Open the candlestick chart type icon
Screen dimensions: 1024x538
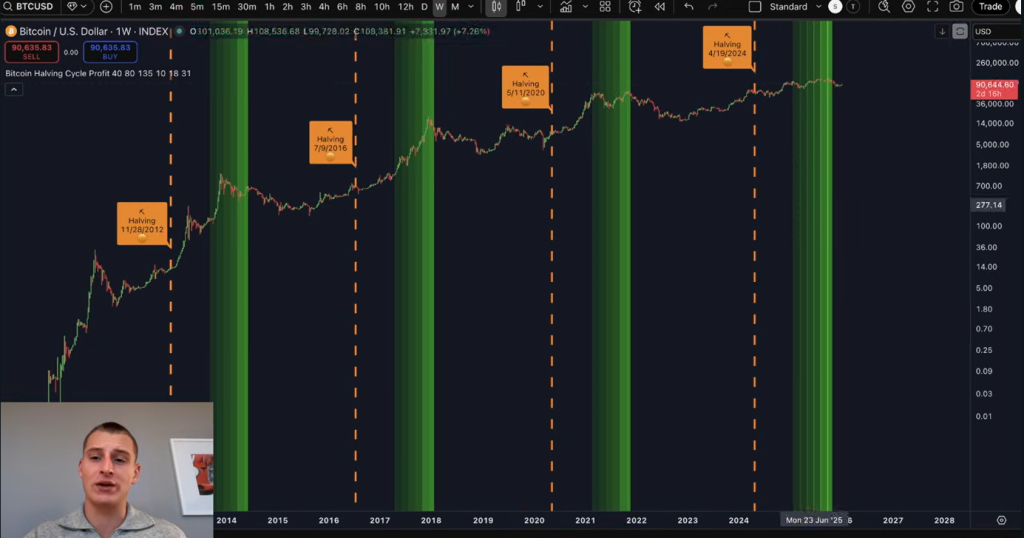pos(496,6)
